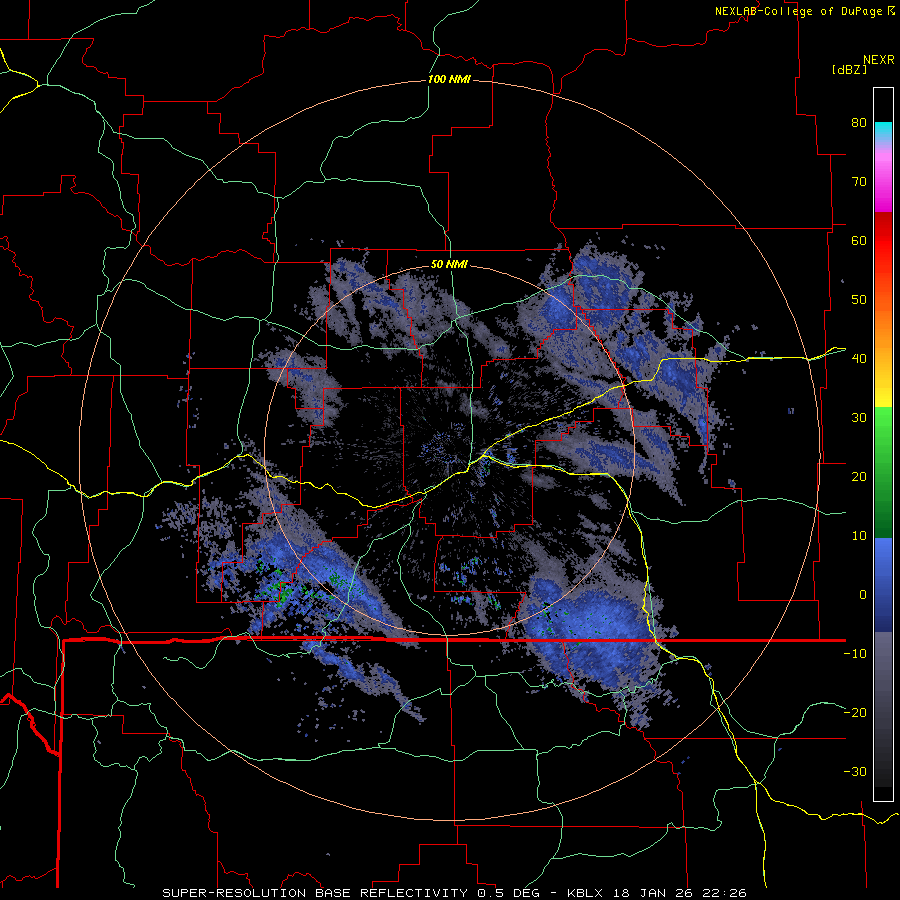Select the 100 NMI range ring label

[449, 79]
